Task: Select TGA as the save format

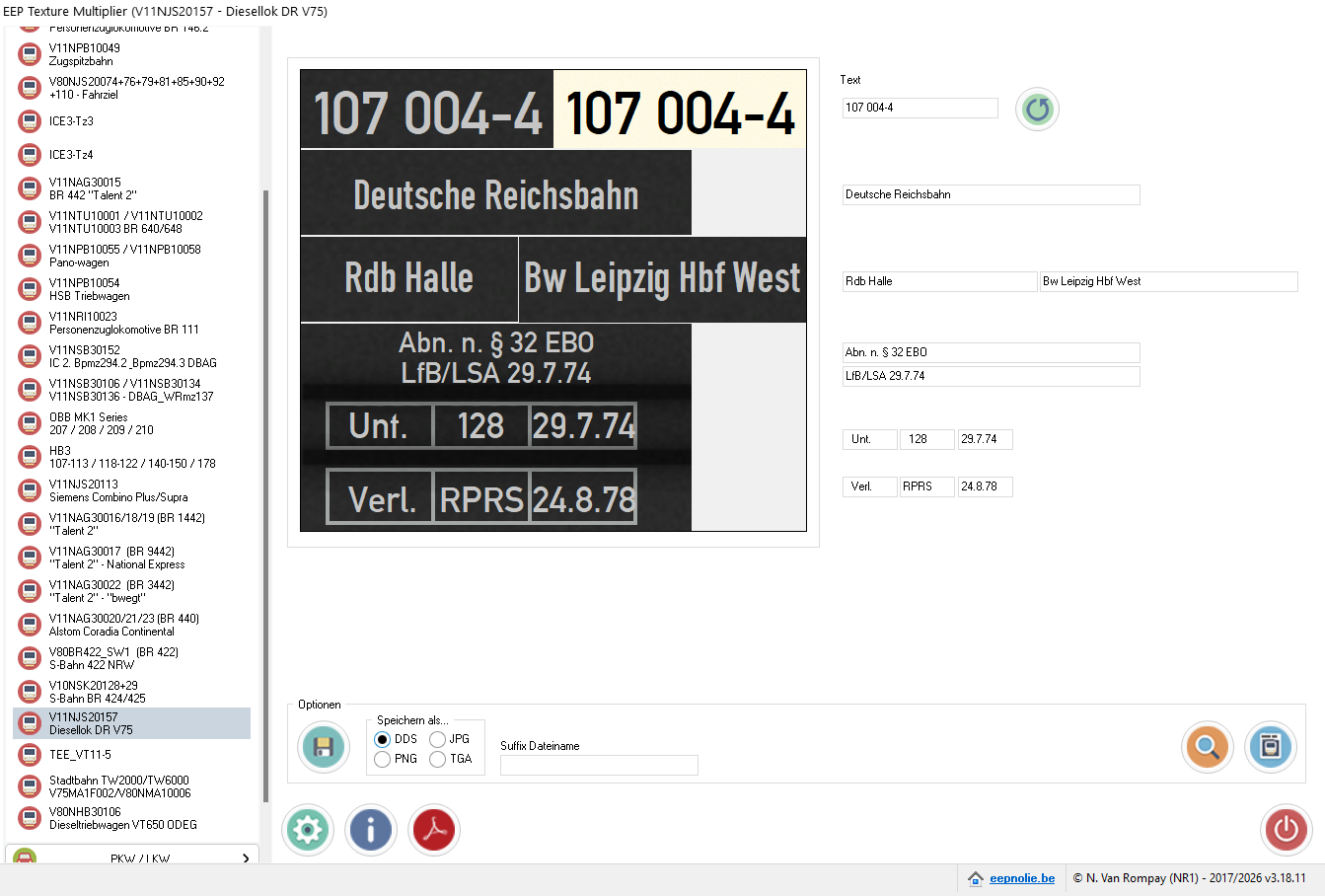Action: point(437,759)
